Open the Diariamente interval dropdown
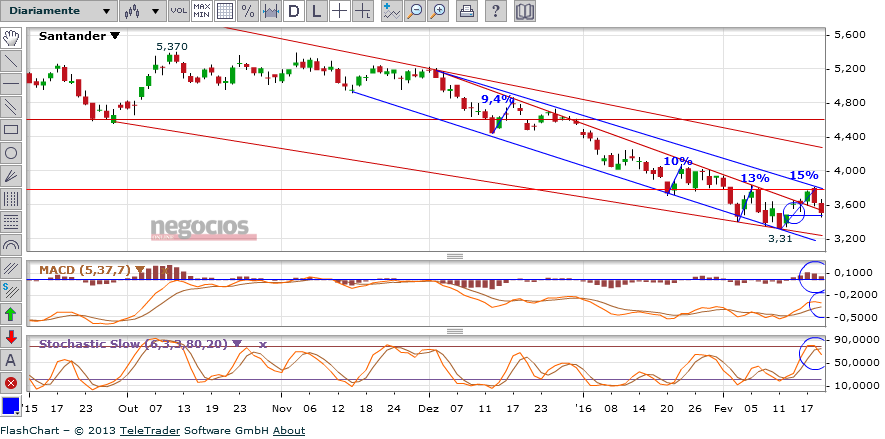Image resolution: width=885 pixels, height=439 pixels. [x=59, y=11]
